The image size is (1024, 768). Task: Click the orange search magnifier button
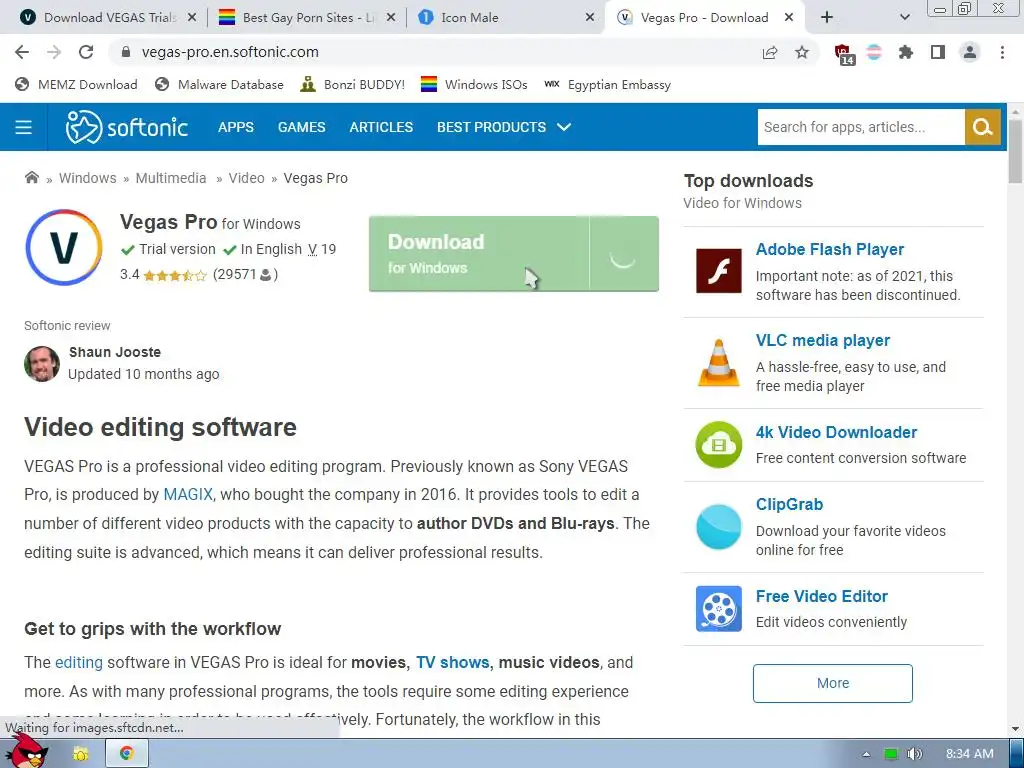982,127
